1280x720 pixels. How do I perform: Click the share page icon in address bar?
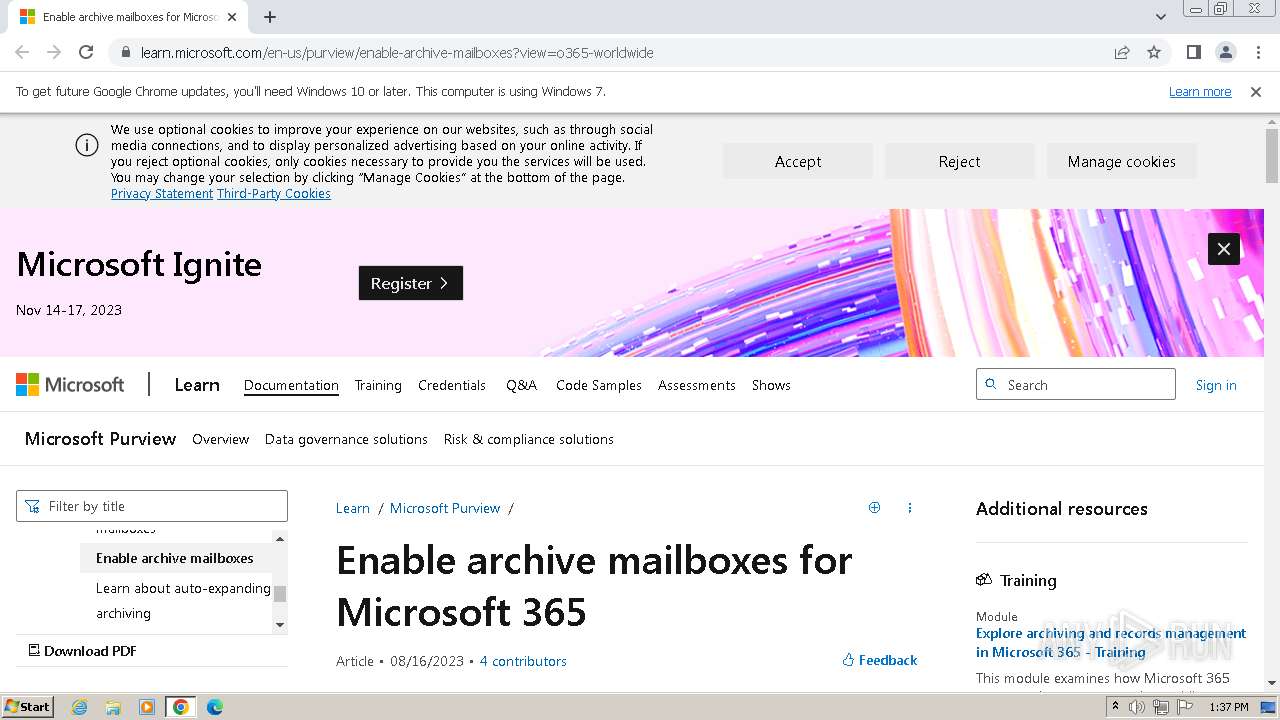pos(1122,52)
